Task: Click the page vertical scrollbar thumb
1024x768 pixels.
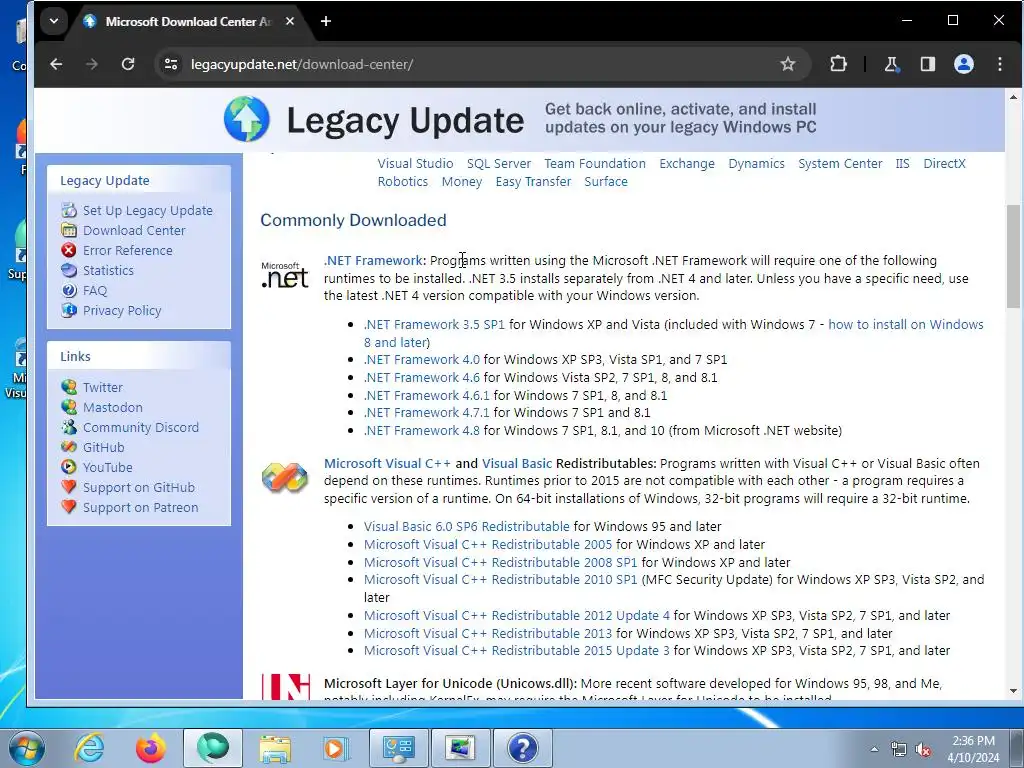Action: [1014, 259]
